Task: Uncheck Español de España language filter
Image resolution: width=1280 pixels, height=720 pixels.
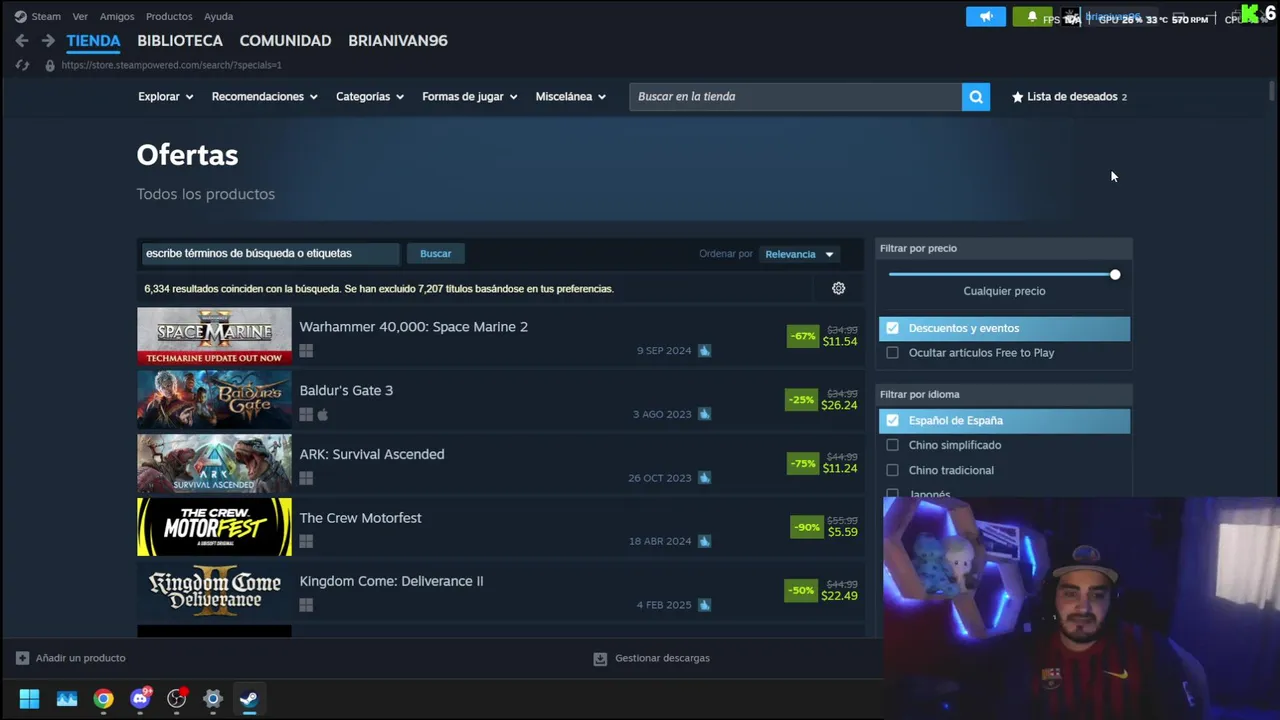Action: pyautogui.click(x=892, y=421)
